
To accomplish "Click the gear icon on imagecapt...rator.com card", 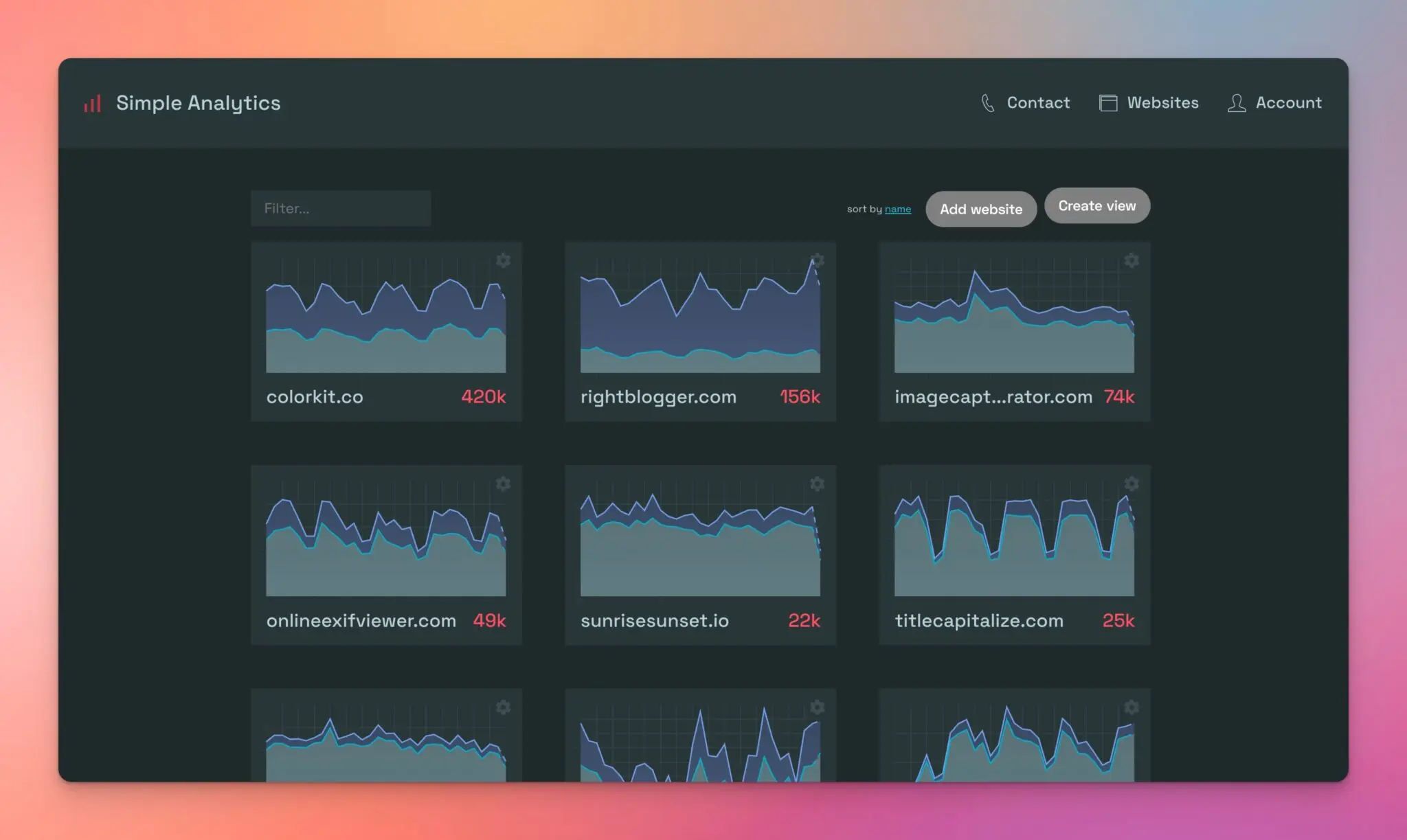I will [1131, 261].
